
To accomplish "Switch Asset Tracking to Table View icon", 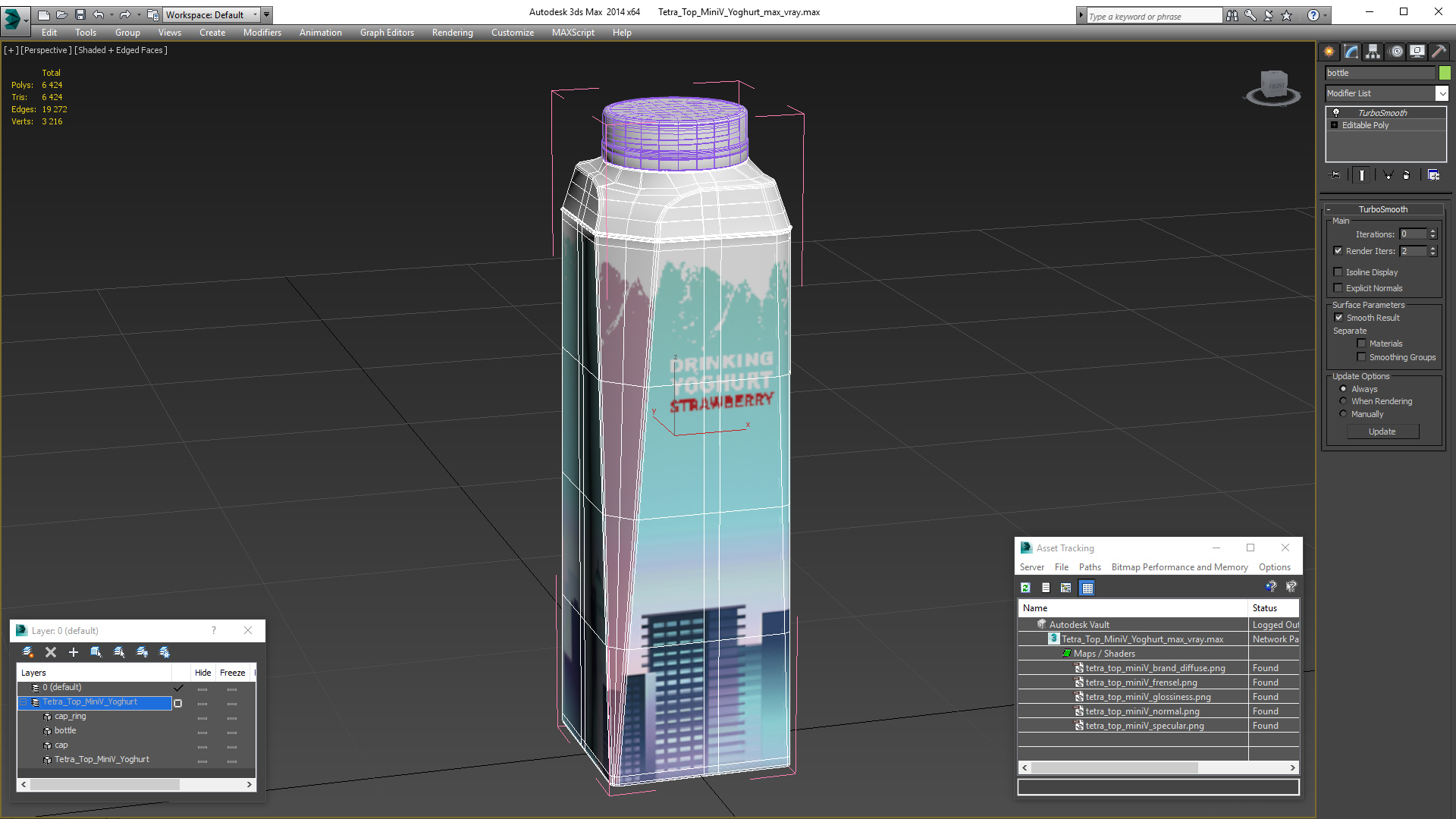I will point(1087,588).
